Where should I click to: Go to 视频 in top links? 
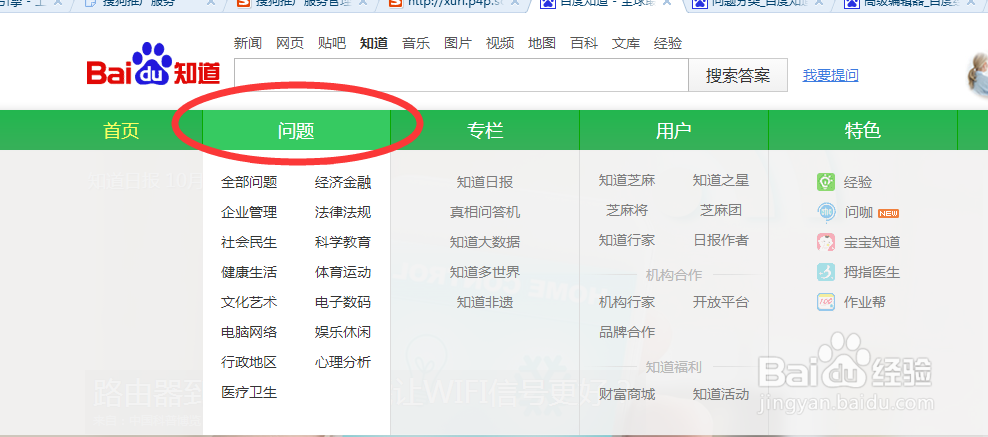(x=500, y=43)
